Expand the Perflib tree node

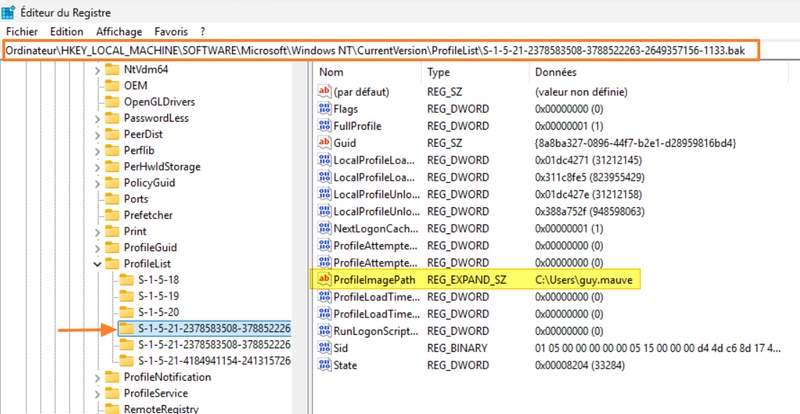click(96, 150)
